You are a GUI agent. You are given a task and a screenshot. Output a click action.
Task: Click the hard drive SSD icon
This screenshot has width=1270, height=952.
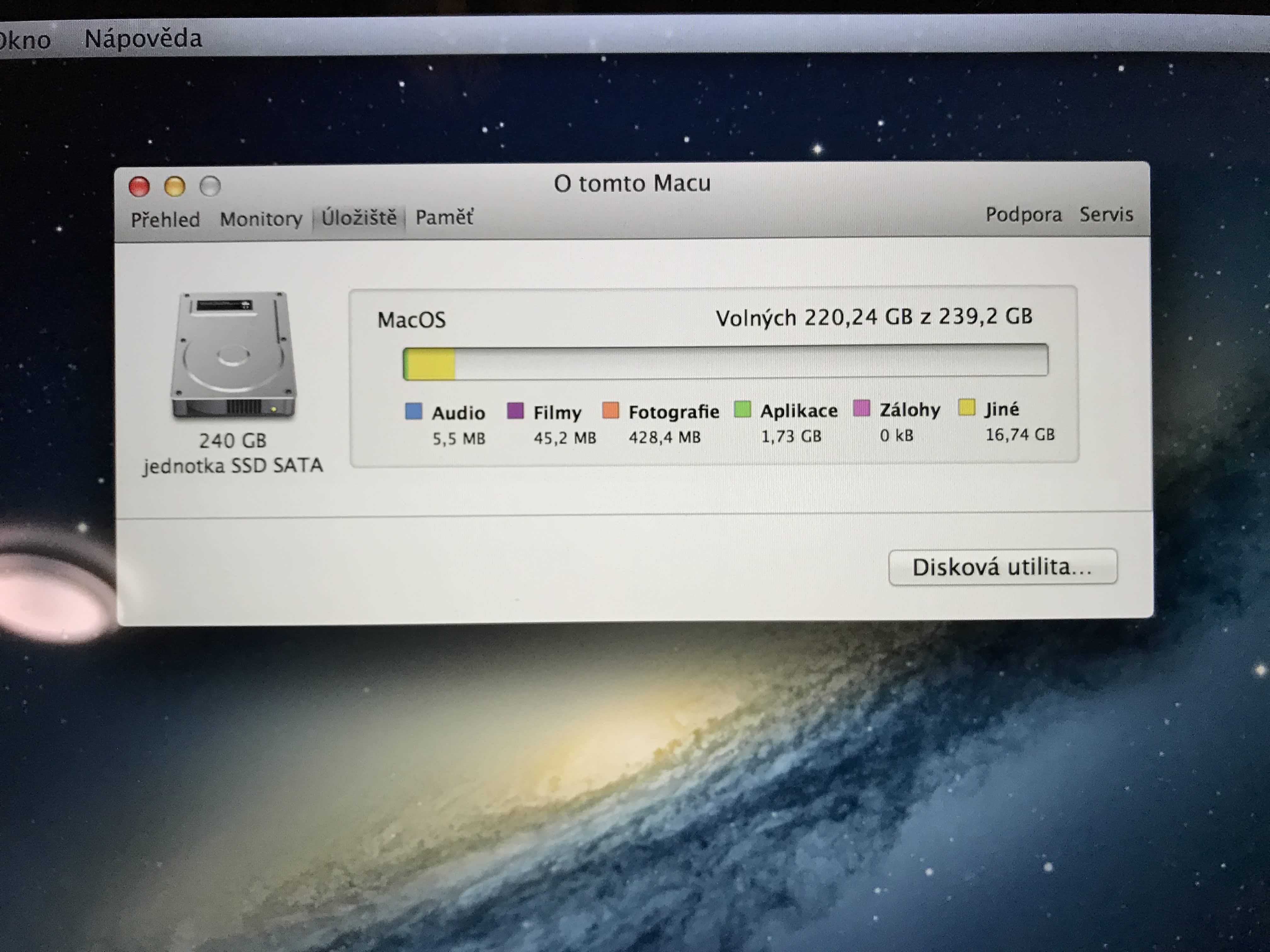point(233,355)
